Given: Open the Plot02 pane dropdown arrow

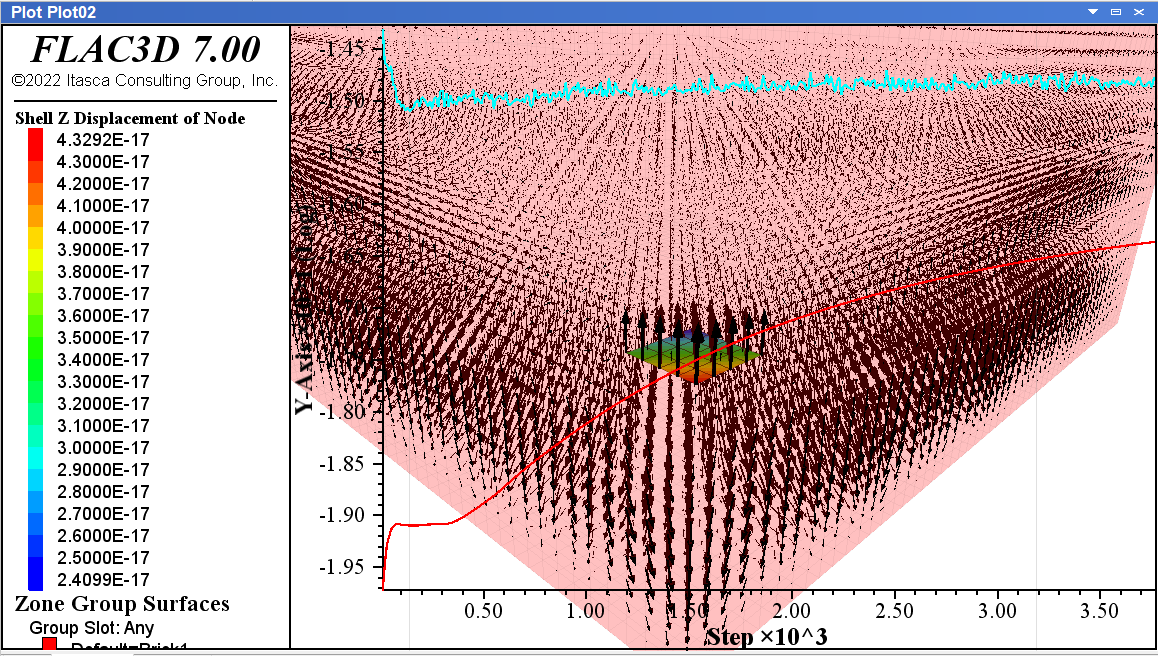Looking at the screenshot, I should (x=1092, y=11).
